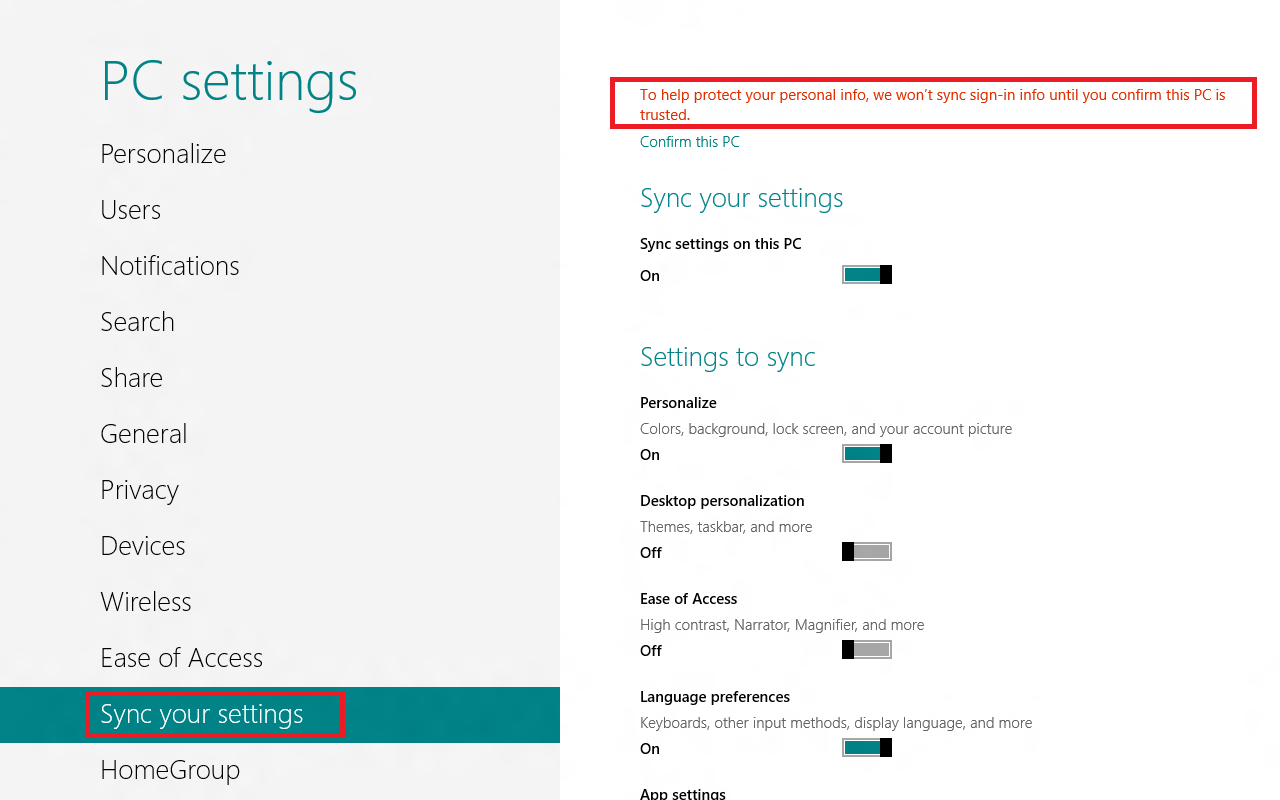Go to Ease of Access category
1280x800 pixels.
coord(182,658)
